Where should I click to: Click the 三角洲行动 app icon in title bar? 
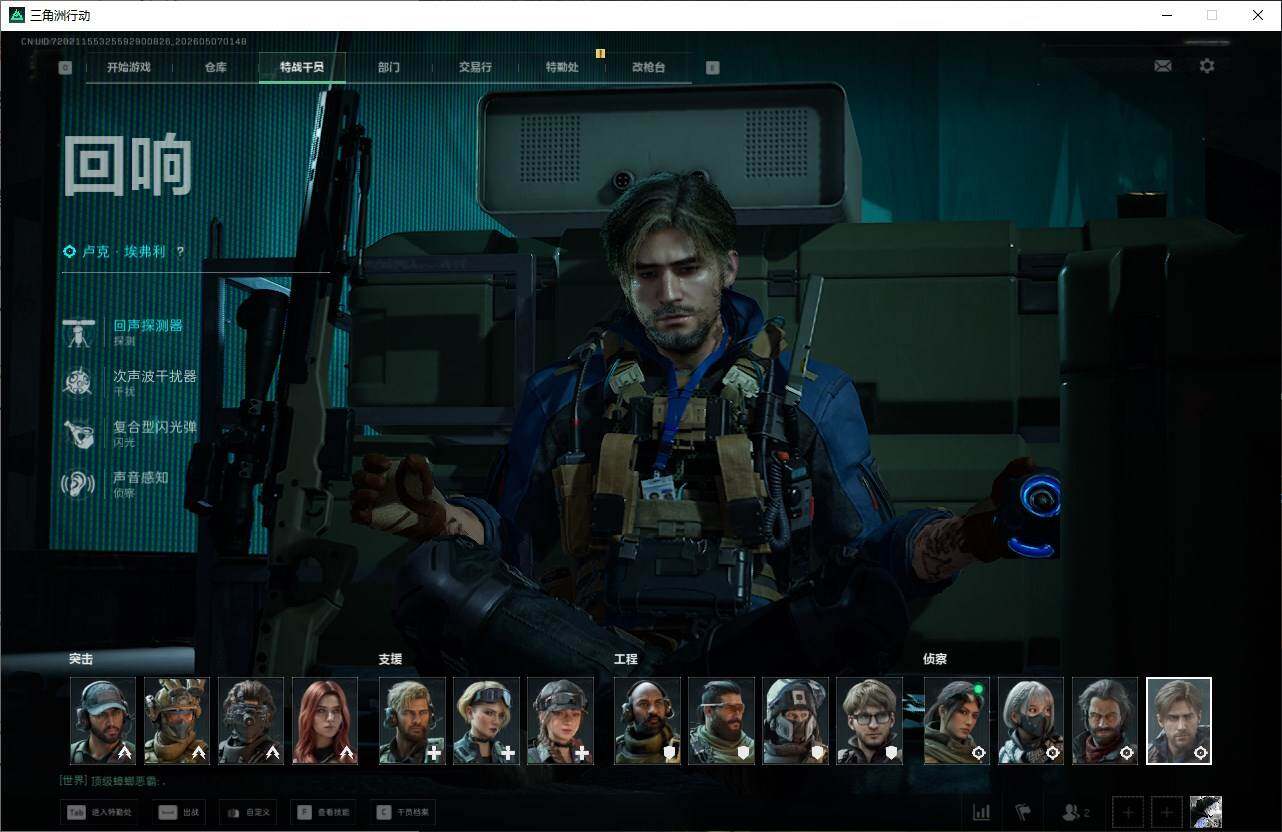point(16,15)
